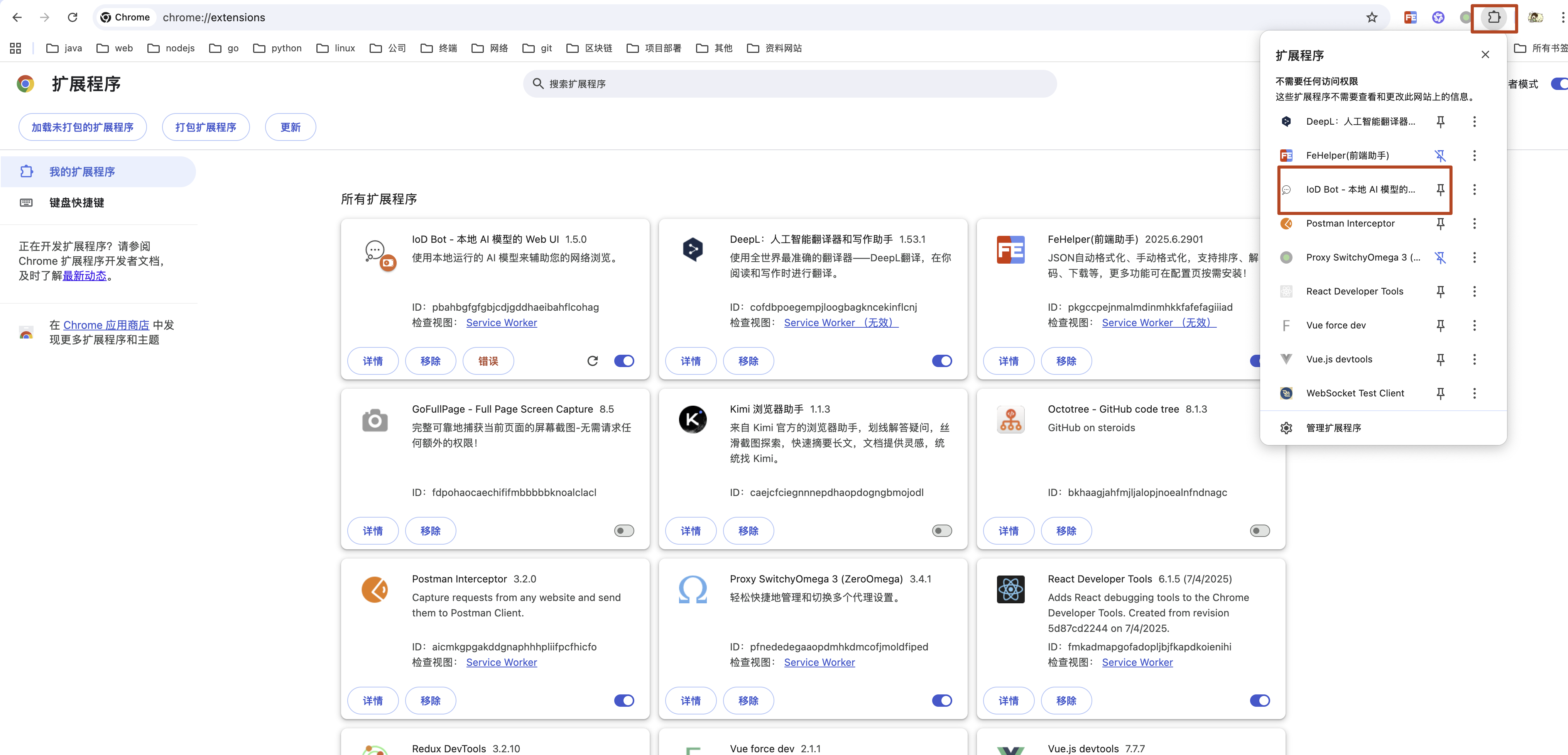The width and height of the screenshot is (1568, 755).
Task: Click the 错误 button for IoD Bot
Action: (488, 361)
